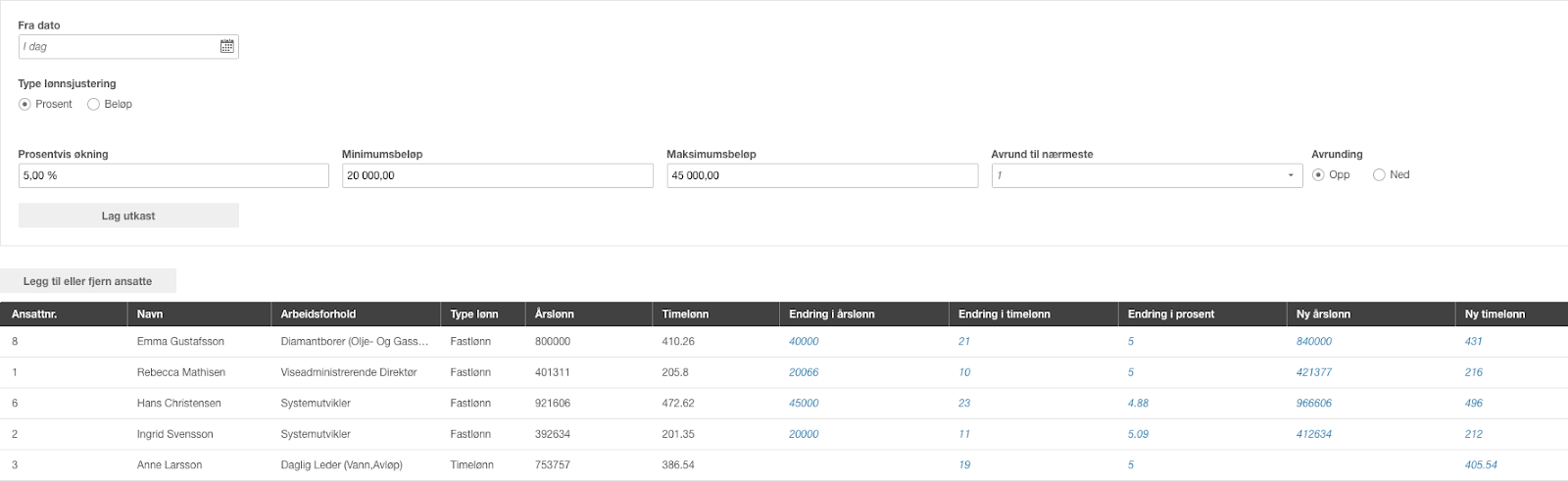Select the Rebecca Mathisen name cell
This screenshot has width=1568, height=481.
tap(181, 372)
